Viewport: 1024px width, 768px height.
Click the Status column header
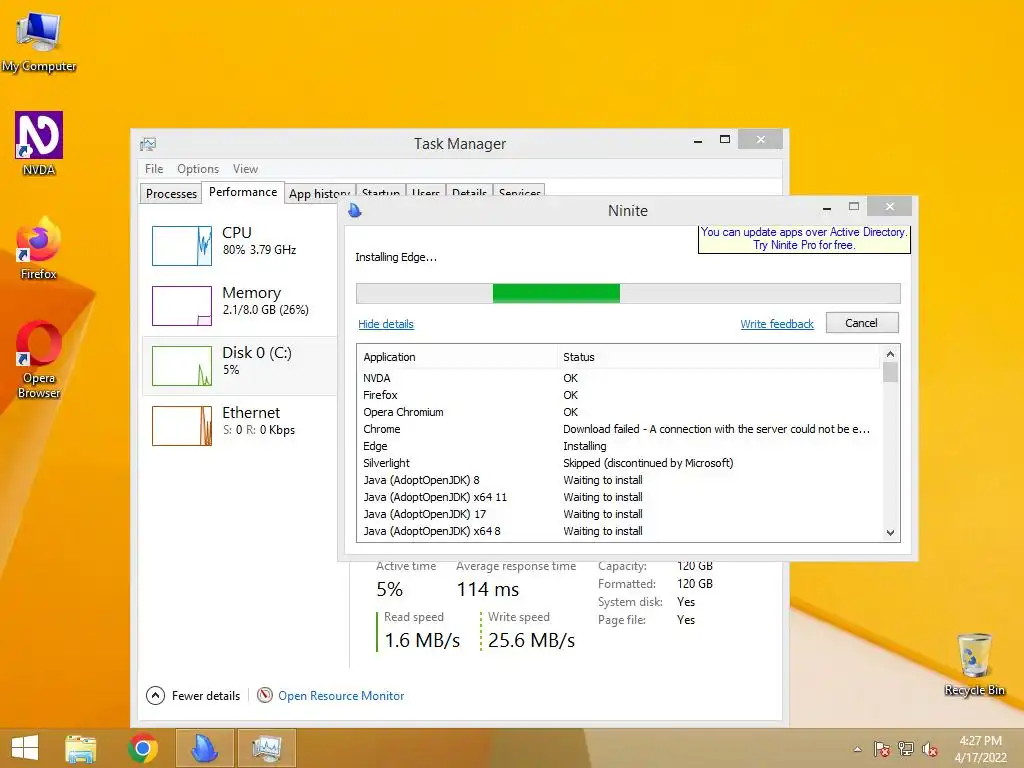718,357
